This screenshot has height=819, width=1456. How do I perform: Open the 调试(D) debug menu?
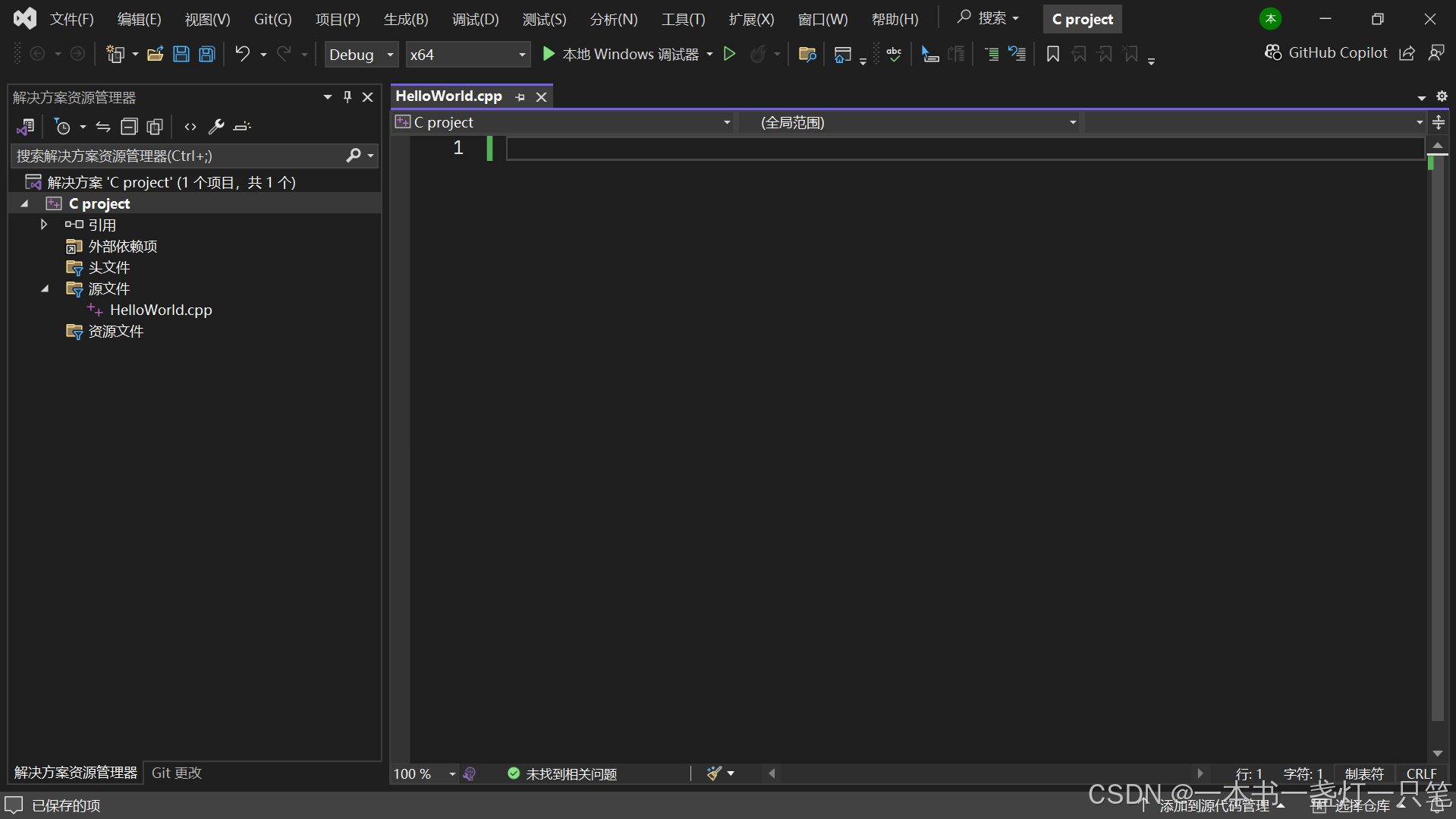(475, 19)
